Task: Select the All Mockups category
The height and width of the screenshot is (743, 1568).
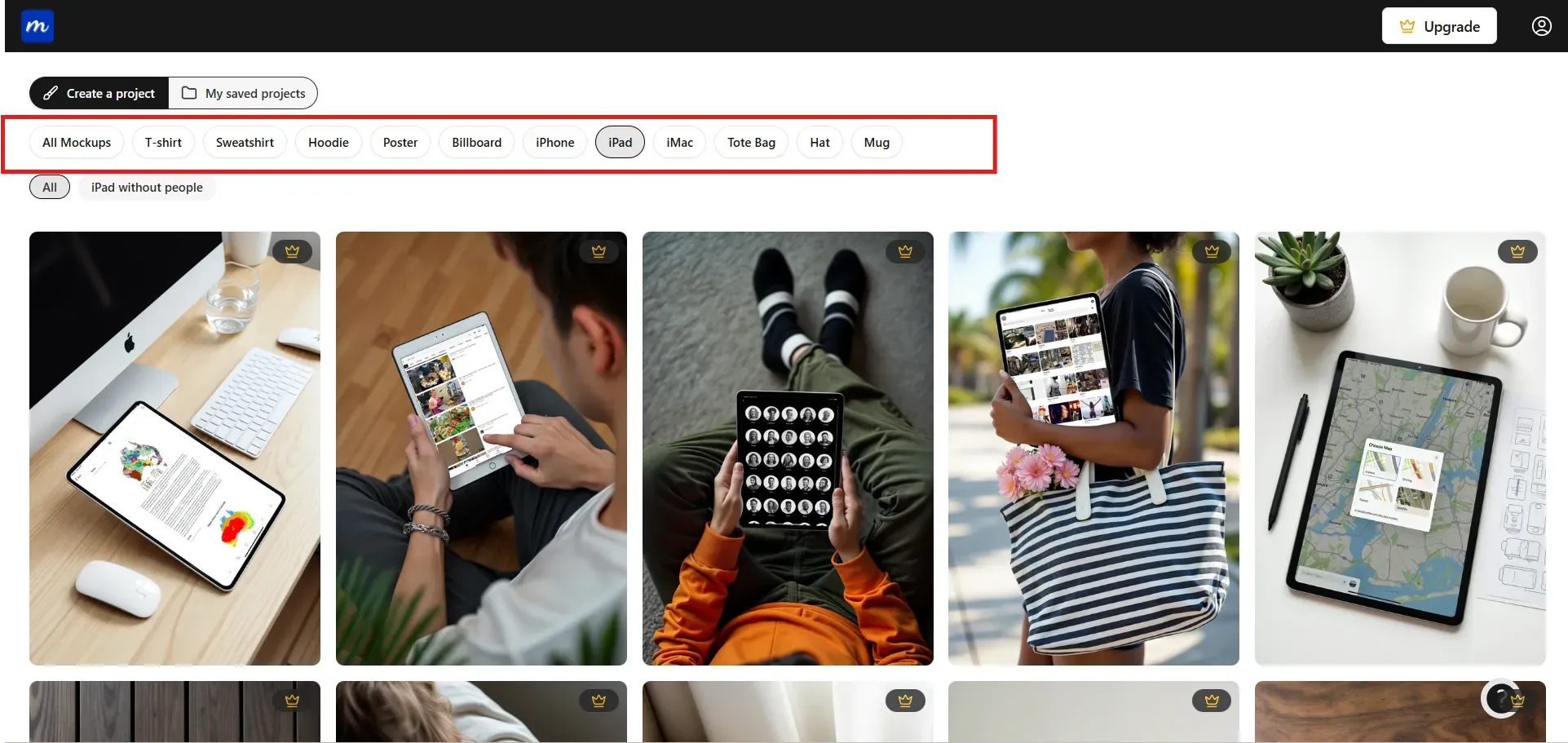Action: (x=77, y=142)
